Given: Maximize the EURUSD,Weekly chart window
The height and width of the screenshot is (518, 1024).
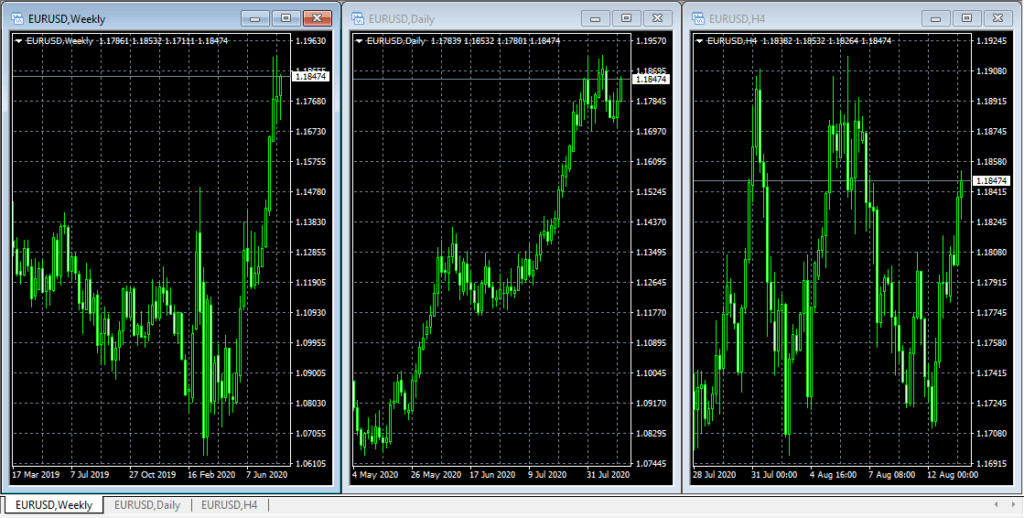Looking at the screenshot, I should [x=286, y=18].
